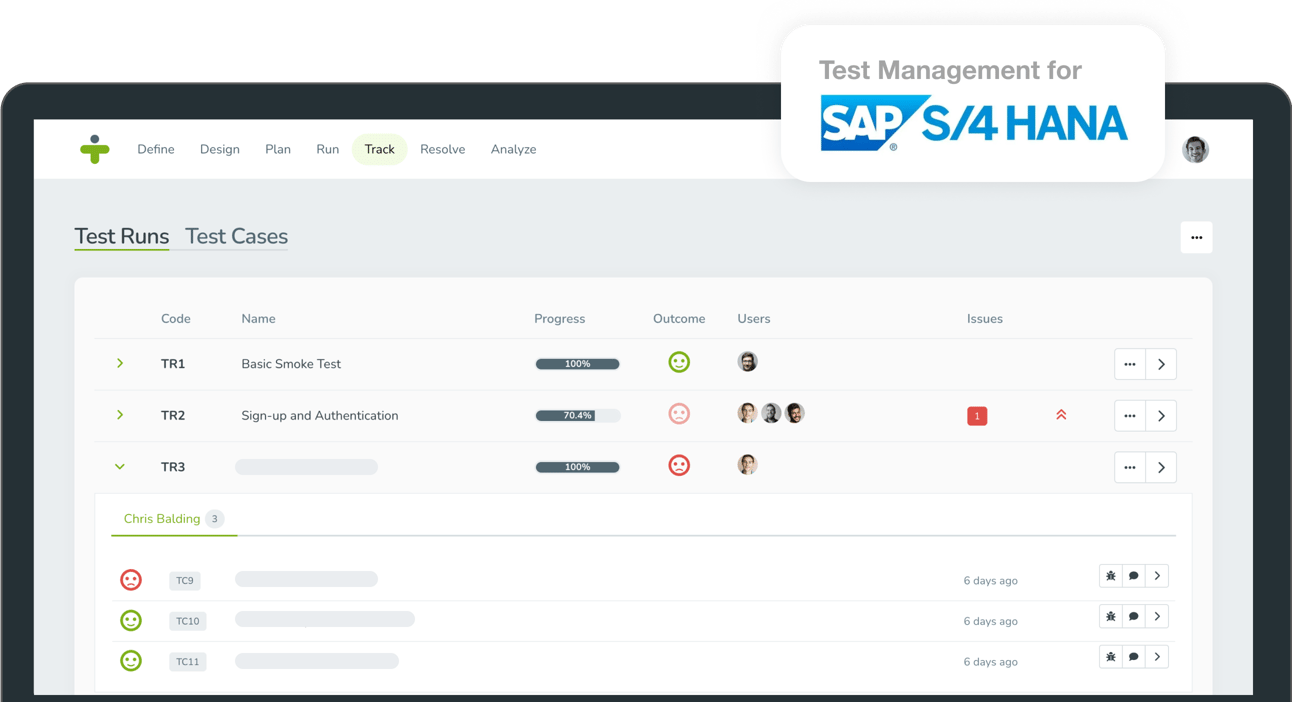Screen dimensions: 1292x702
Task: Select the happy face outcome on Basic Smoke Test
Action: [x=680, y=362]
